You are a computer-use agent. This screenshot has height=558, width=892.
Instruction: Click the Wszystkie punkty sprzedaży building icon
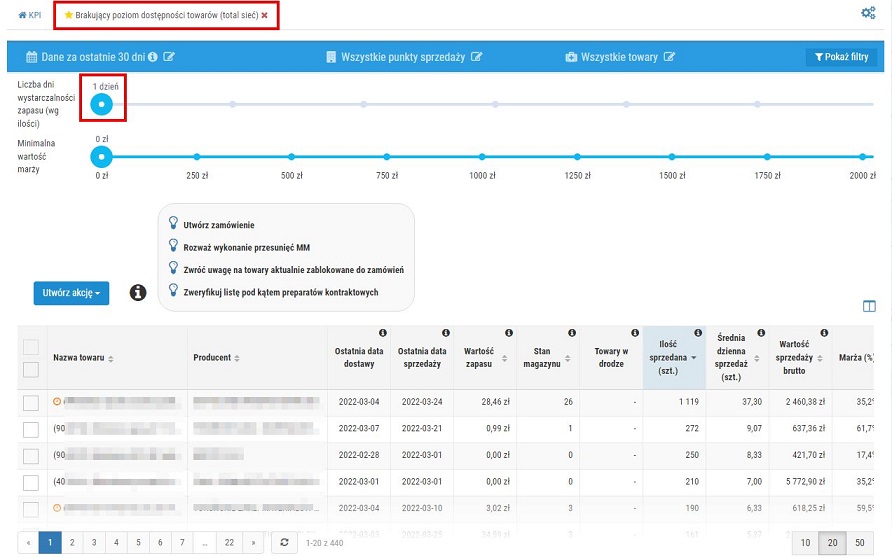[x=331, y=57]
